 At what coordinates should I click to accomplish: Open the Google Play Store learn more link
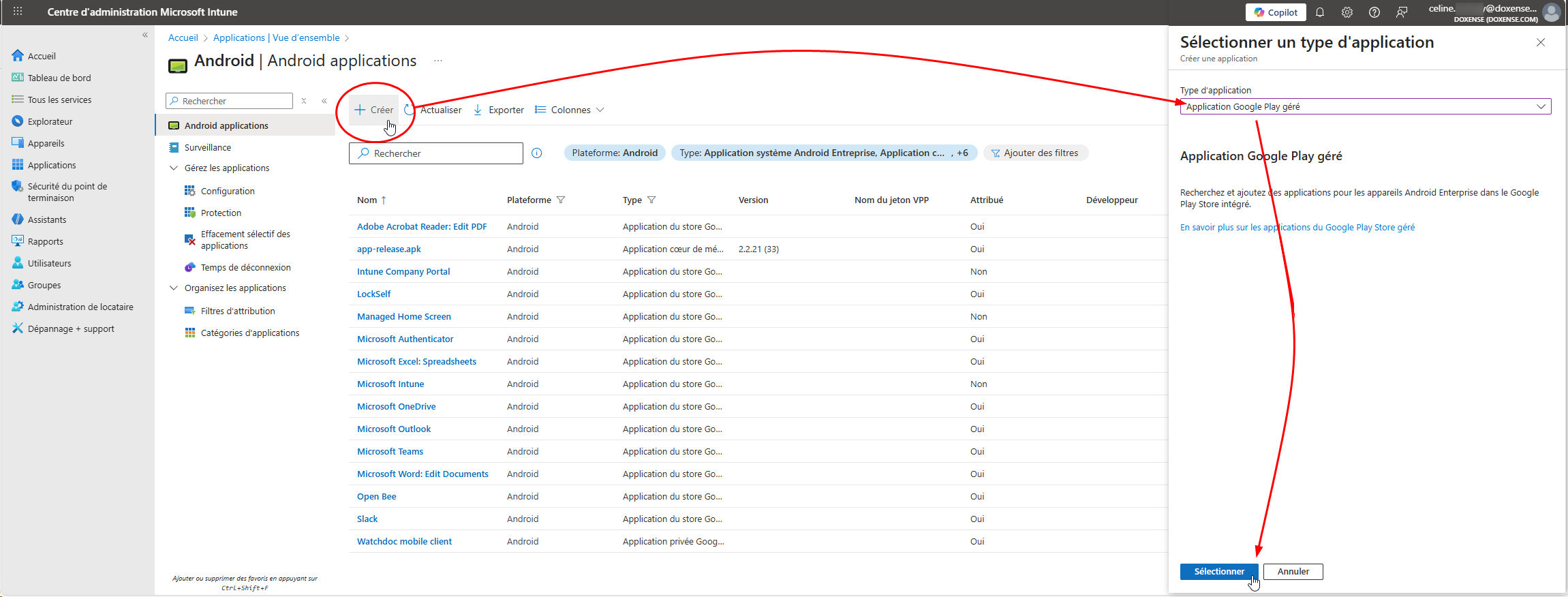click(x=1297, y=228)
